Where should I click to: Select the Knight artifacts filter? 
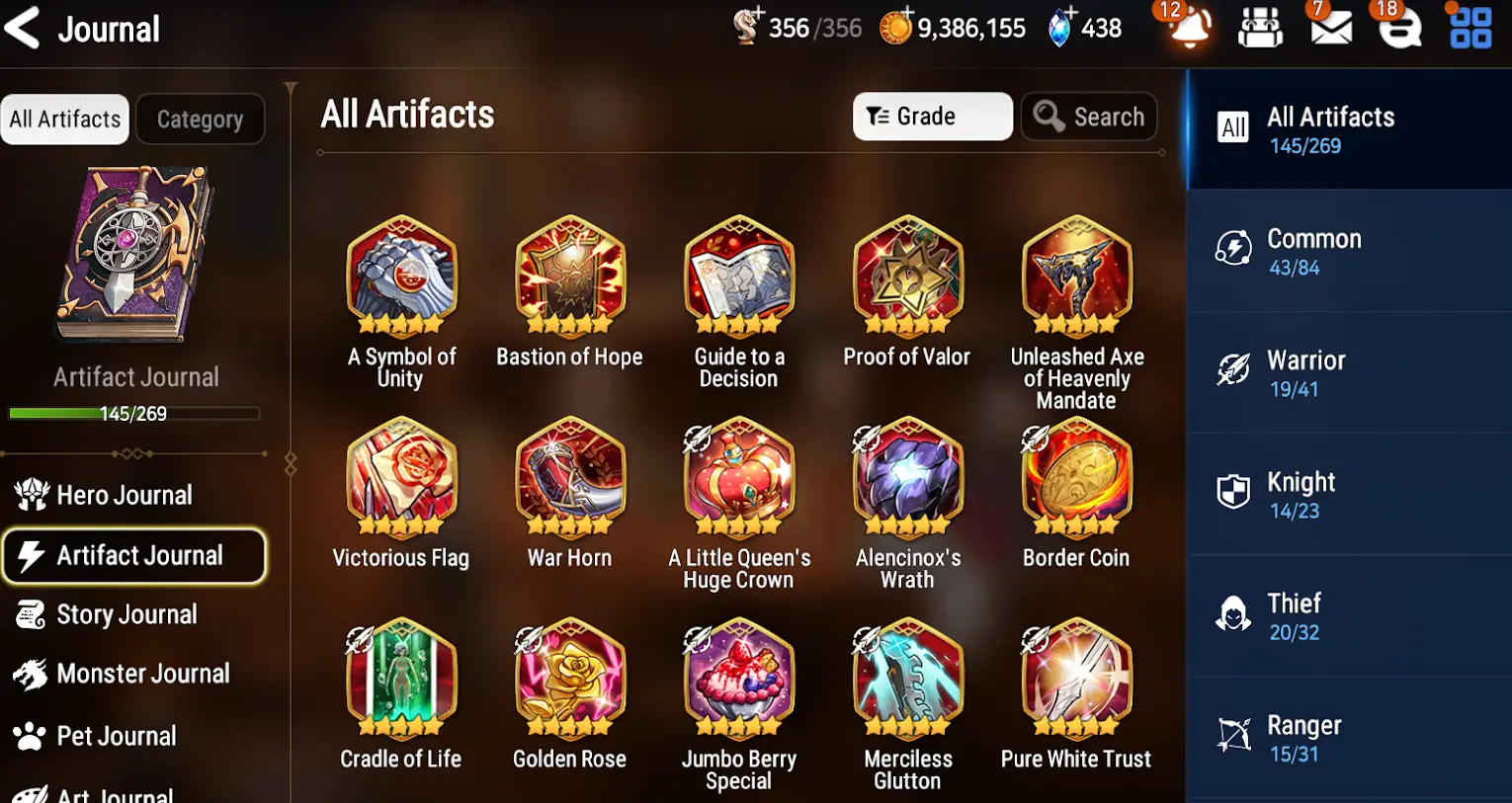coord(1348,494)
